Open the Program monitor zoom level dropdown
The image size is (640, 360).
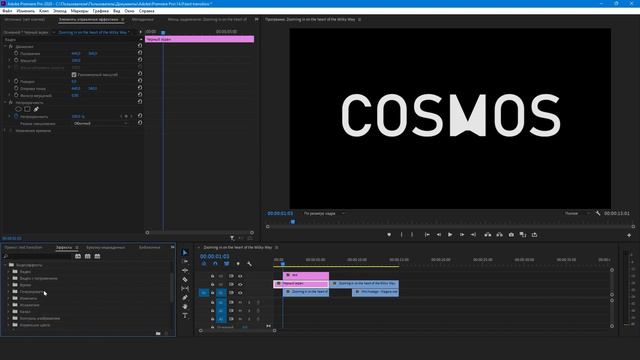(x=324, y=213)
